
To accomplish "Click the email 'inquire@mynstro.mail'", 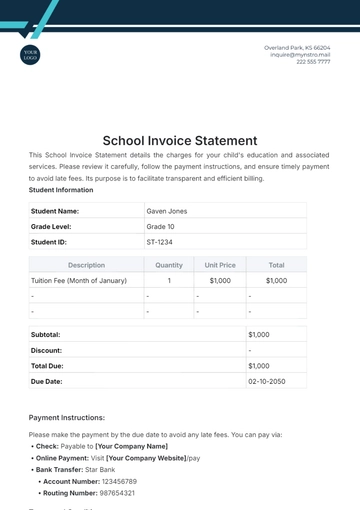I will (300, 55).
